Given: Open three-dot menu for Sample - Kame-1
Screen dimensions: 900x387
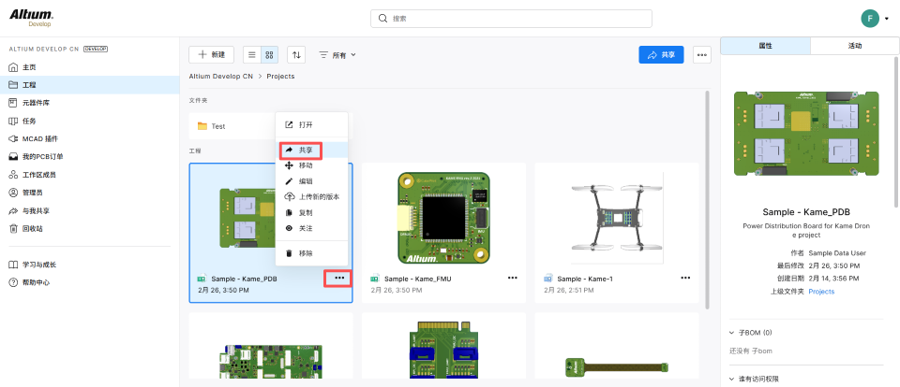Looking at the screenshot, I should point(685,278).
